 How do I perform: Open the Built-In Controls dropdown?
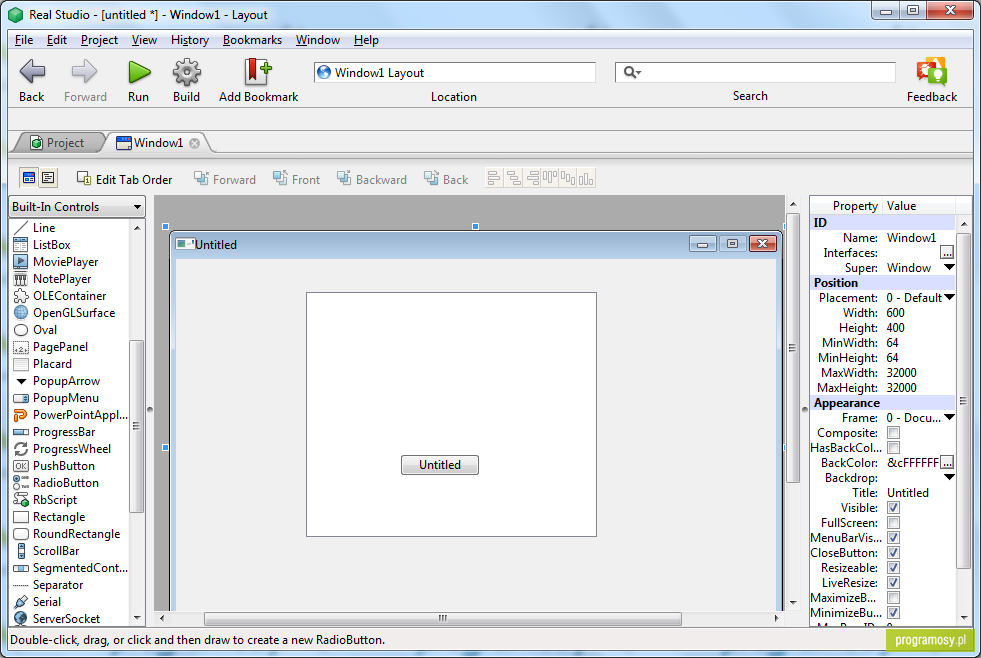tap(76, 206)
